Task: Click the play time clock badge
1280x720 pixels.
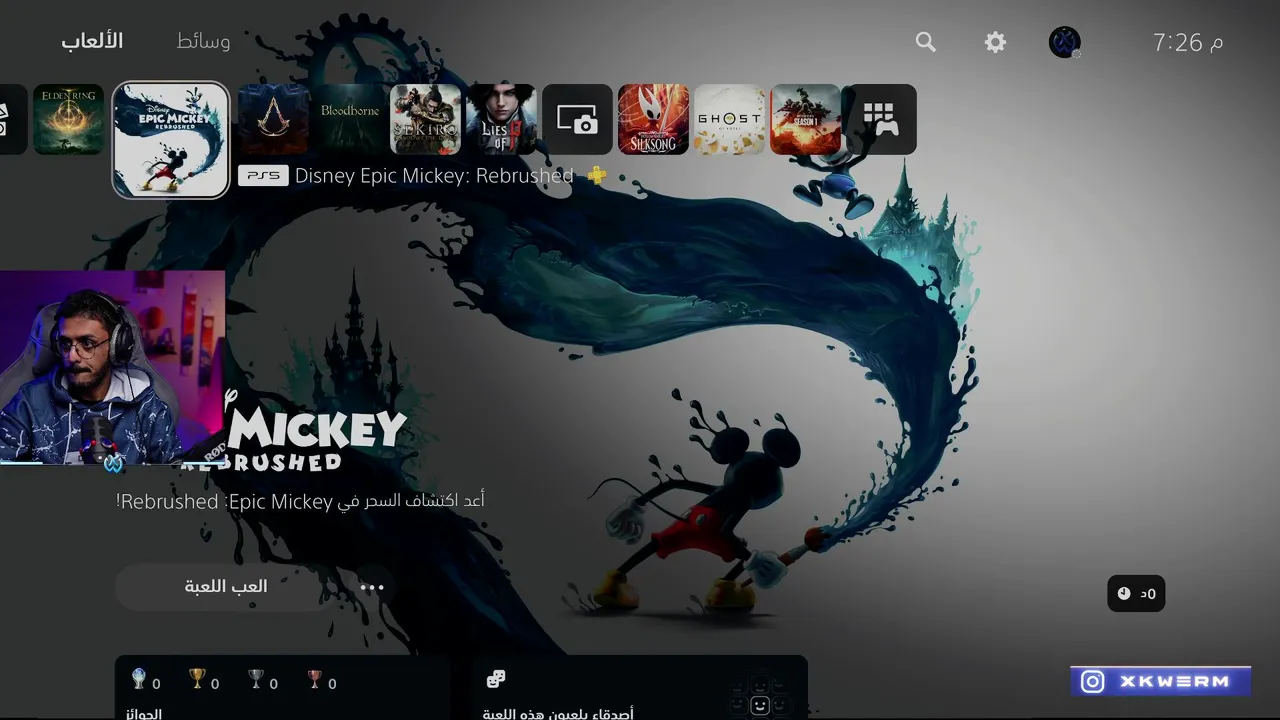Action: tap(1136, 594)
